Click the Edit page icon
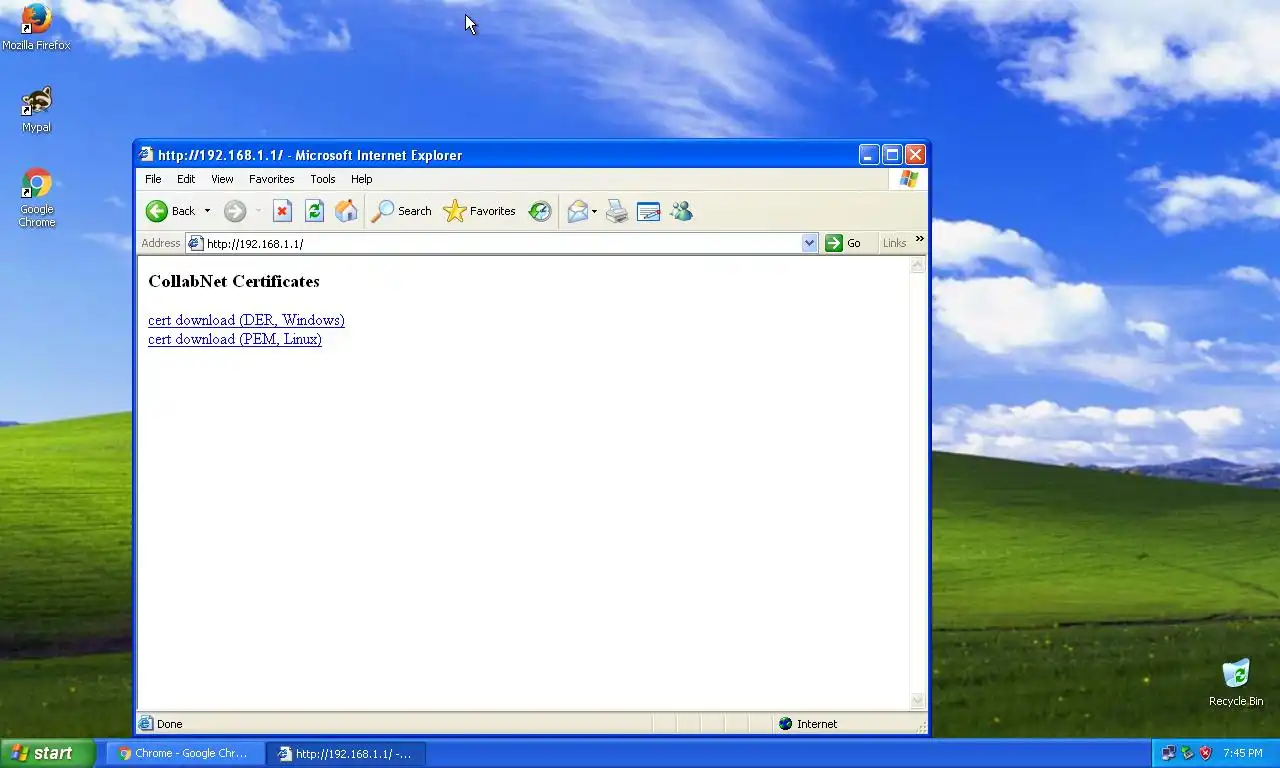Image resolution: width=1280 pixels, height=768 pixels. click(649, 211)
